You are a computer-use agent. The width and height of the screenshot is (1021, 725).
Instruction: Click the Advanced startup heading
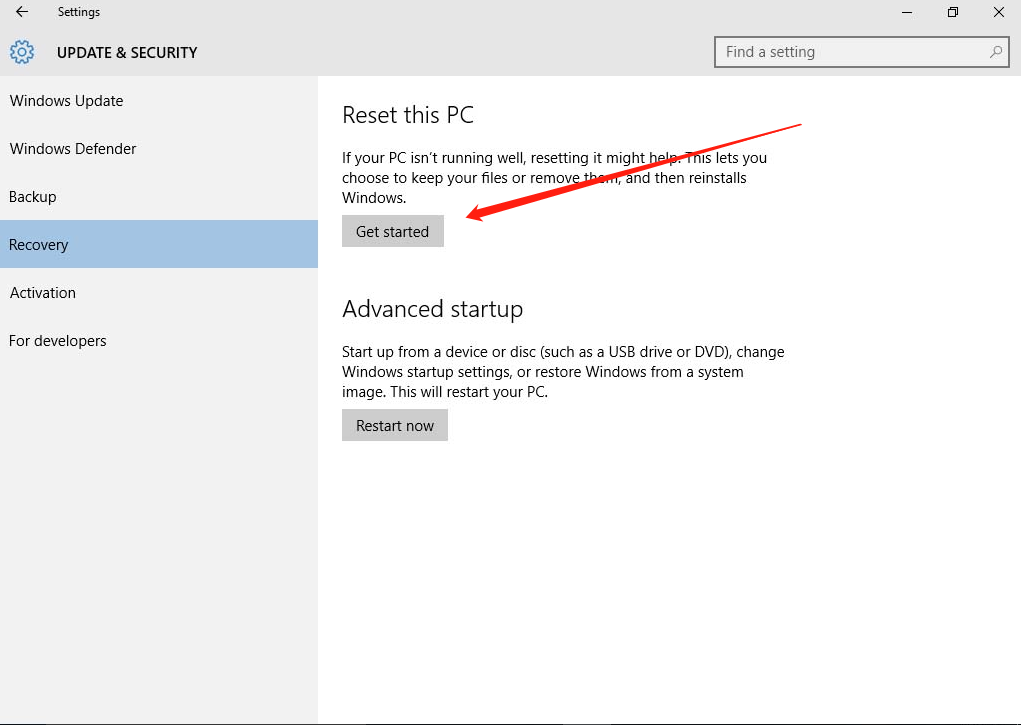pos(432,309)
